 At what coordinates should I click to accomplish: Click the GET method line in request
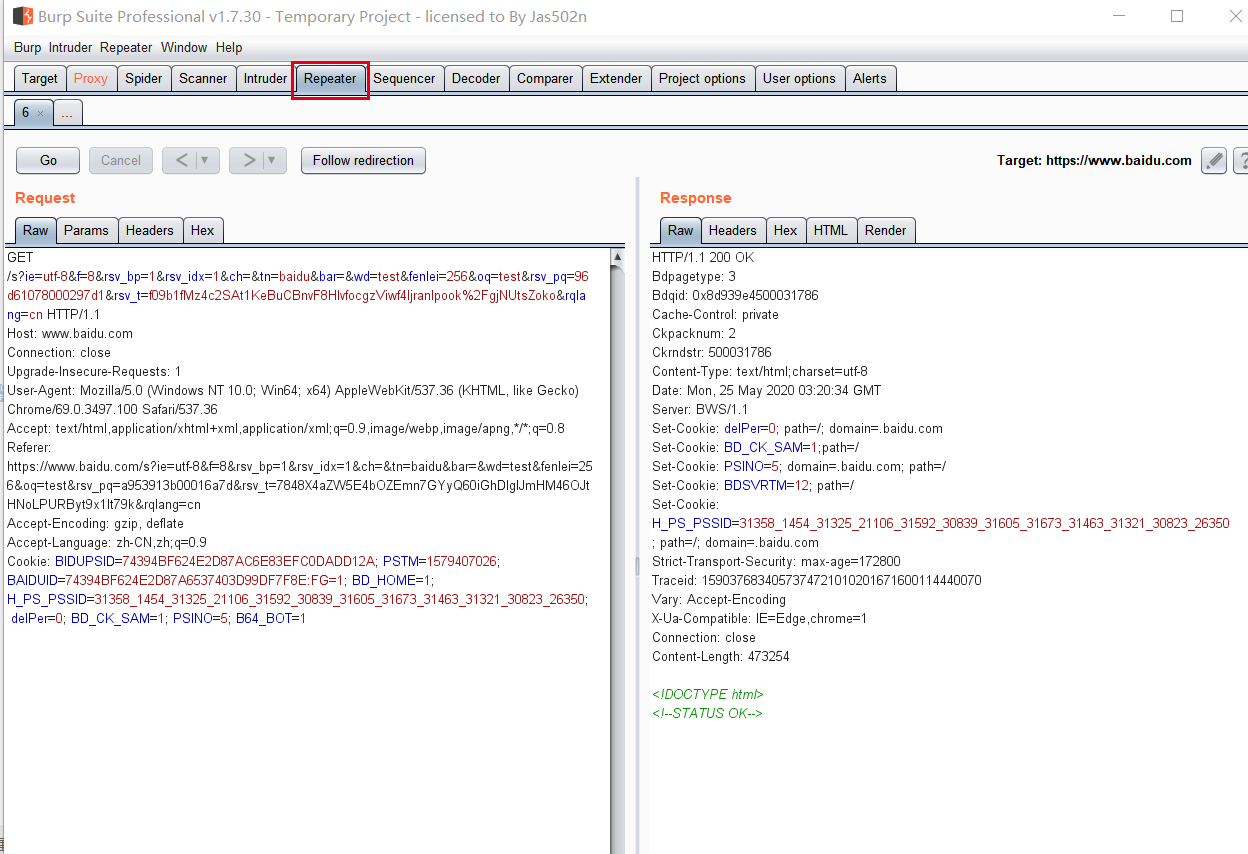point(20,257)
